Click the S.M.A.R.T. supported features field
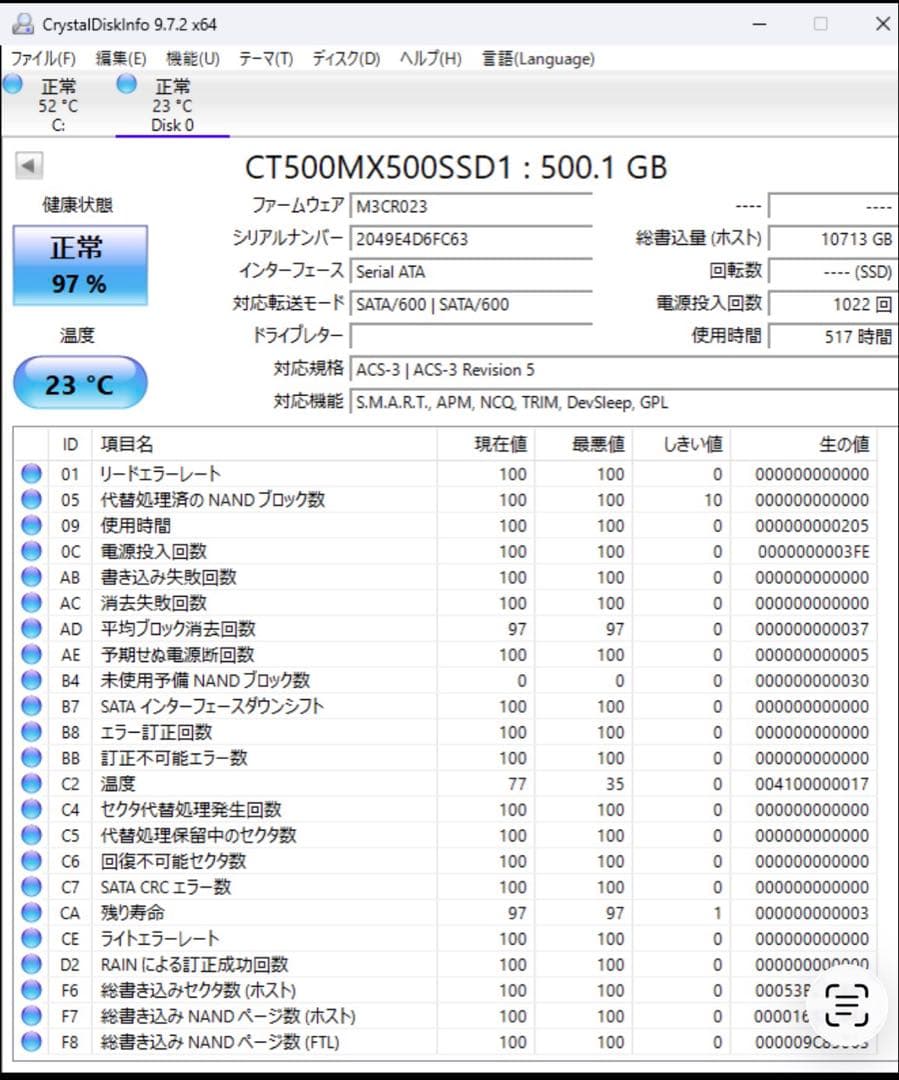 click(624, 402)
